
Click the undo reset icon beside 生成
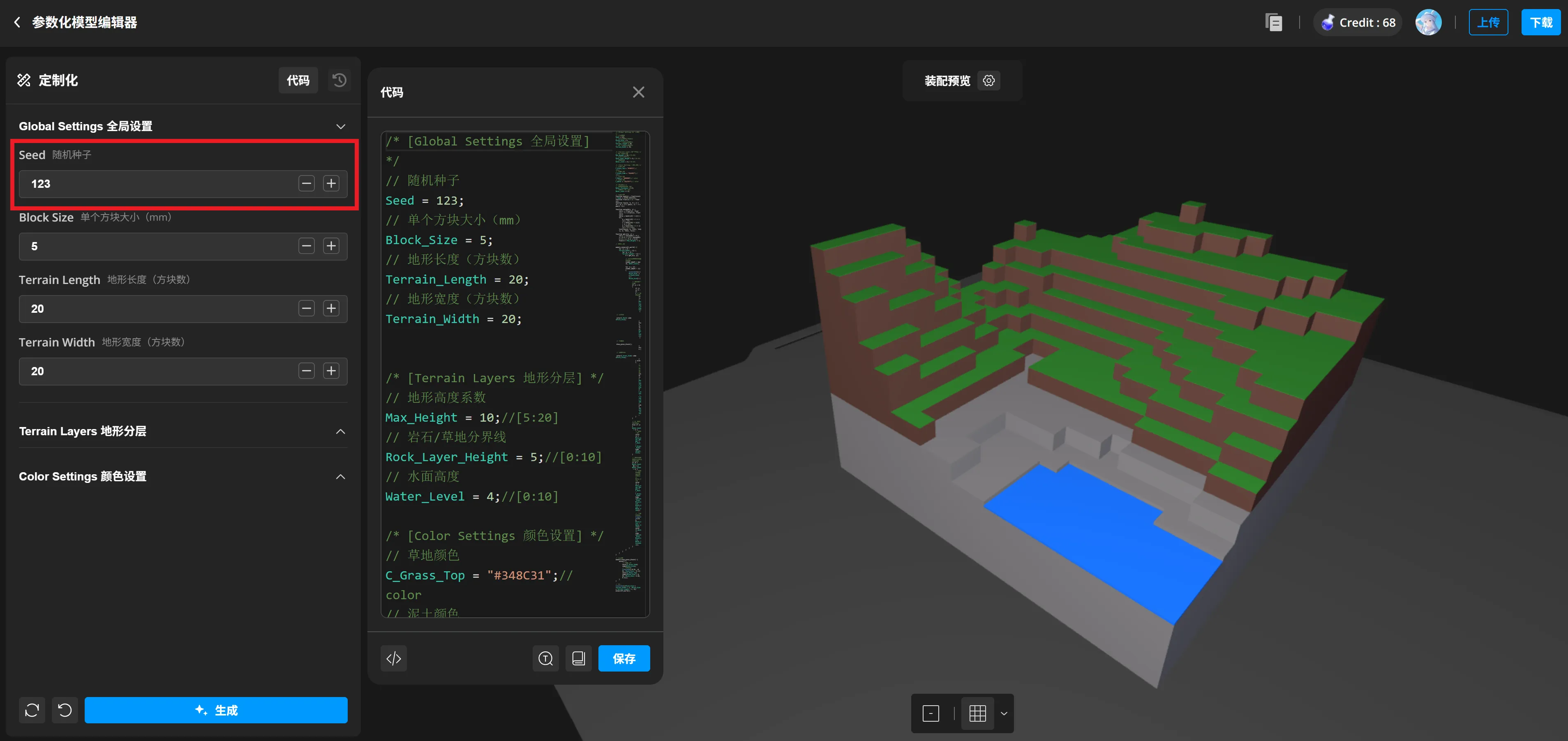(65, 710)
